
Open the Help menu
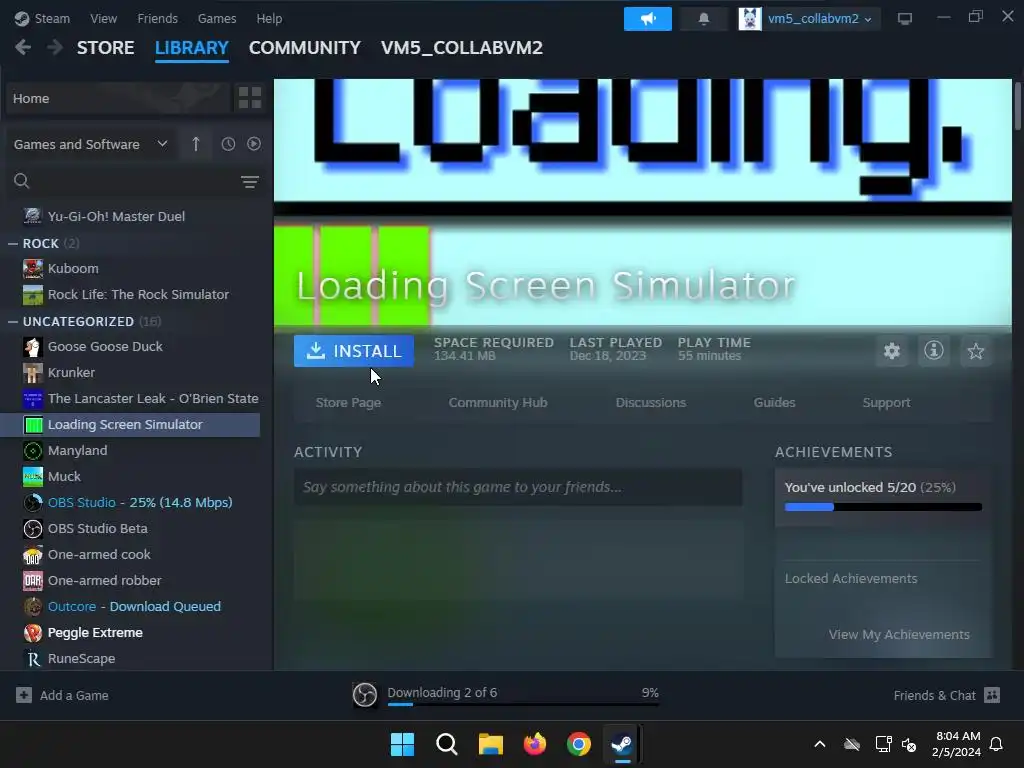(x=269, y=19)
